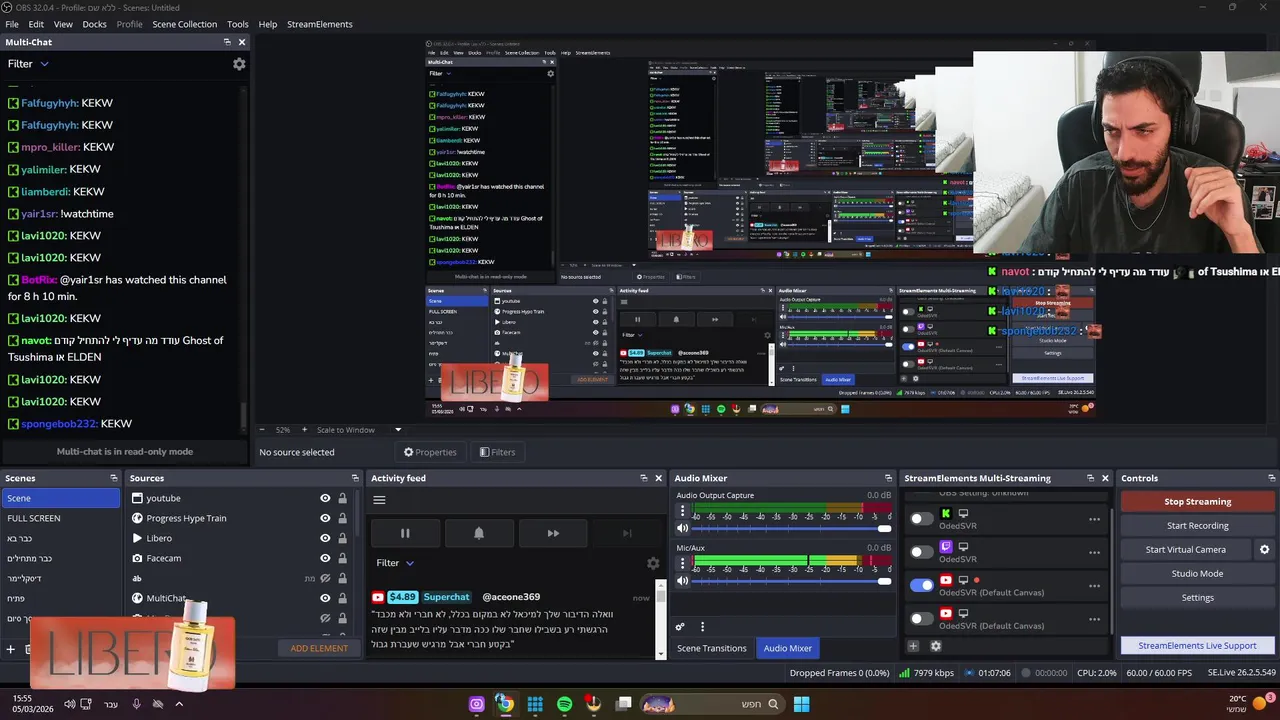1280x720 pixels.
Task: Click the ADD ELEMENT button
Action: coord(319,649)
